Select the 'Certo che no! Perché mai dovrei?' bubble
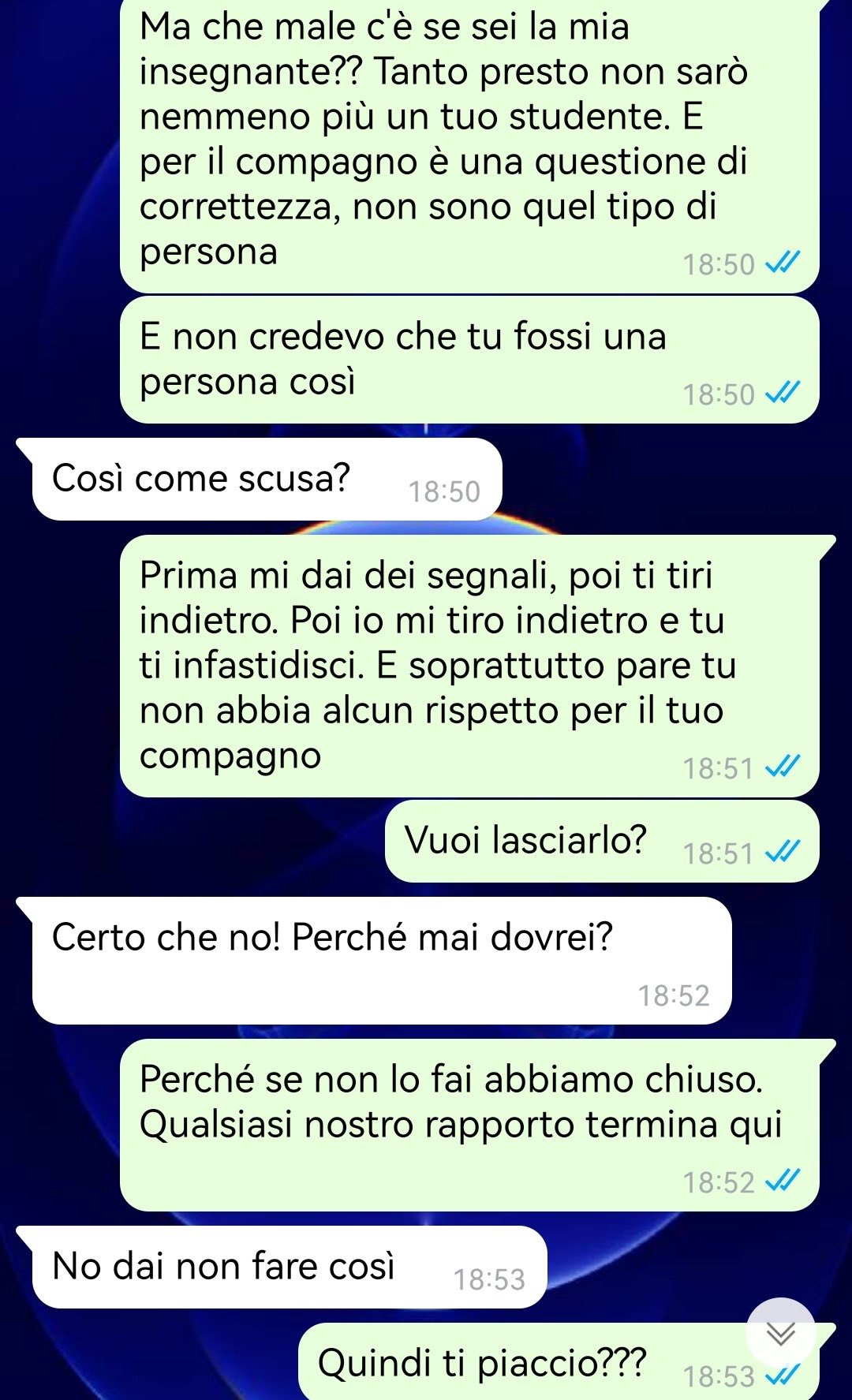852x1400 pixels. coord(381,961)
